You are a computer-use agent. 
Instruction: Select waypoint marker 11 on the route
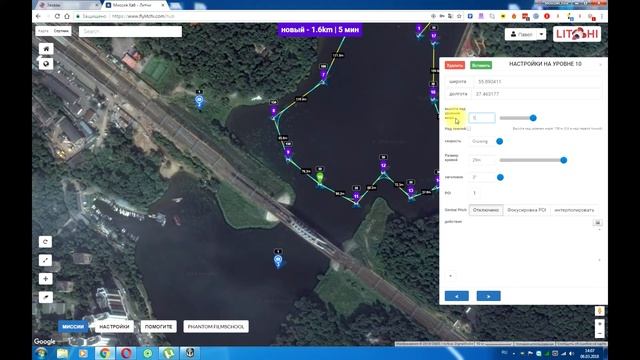(356, 197)
